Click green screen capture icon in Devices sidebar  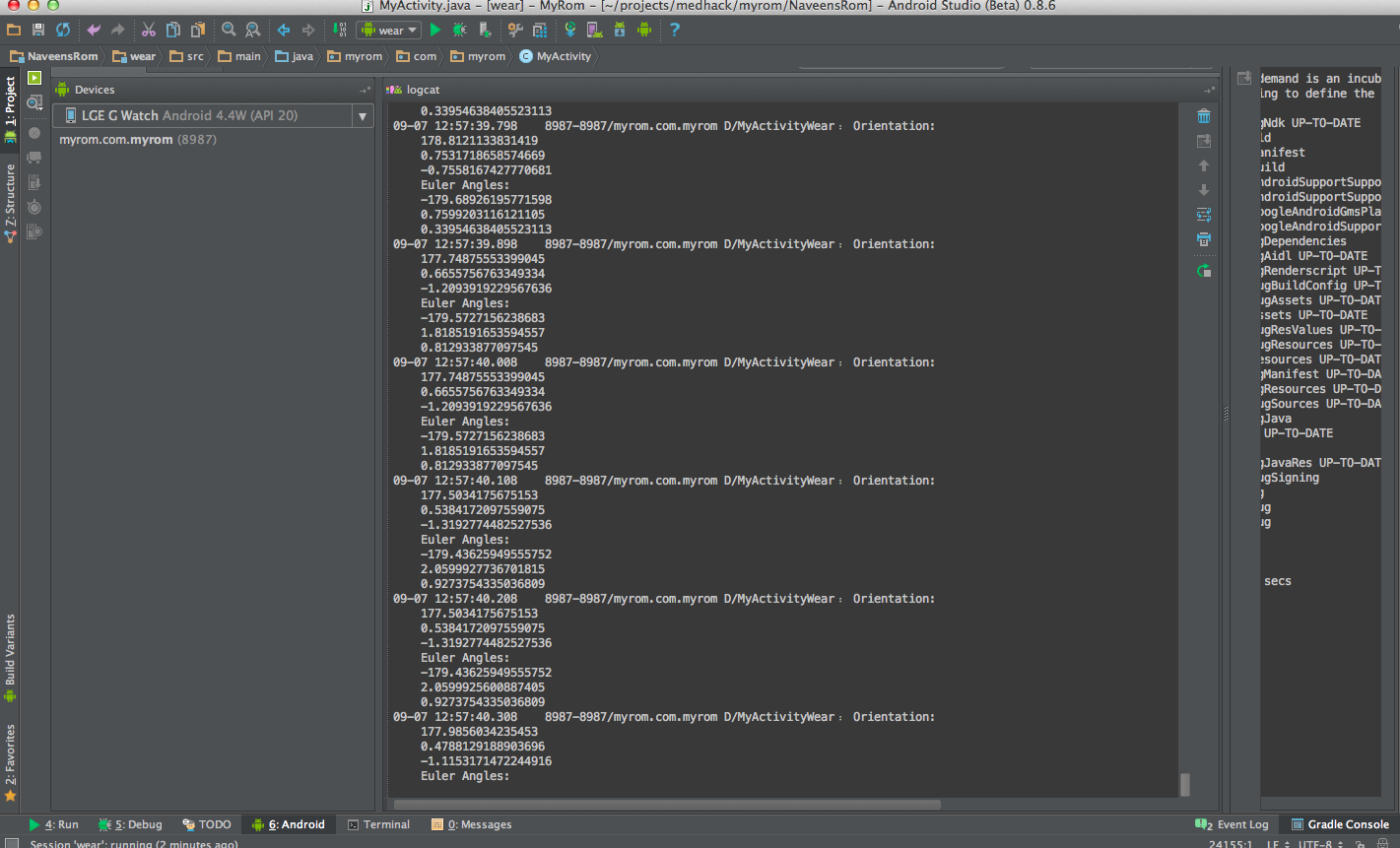coord(34,78)
